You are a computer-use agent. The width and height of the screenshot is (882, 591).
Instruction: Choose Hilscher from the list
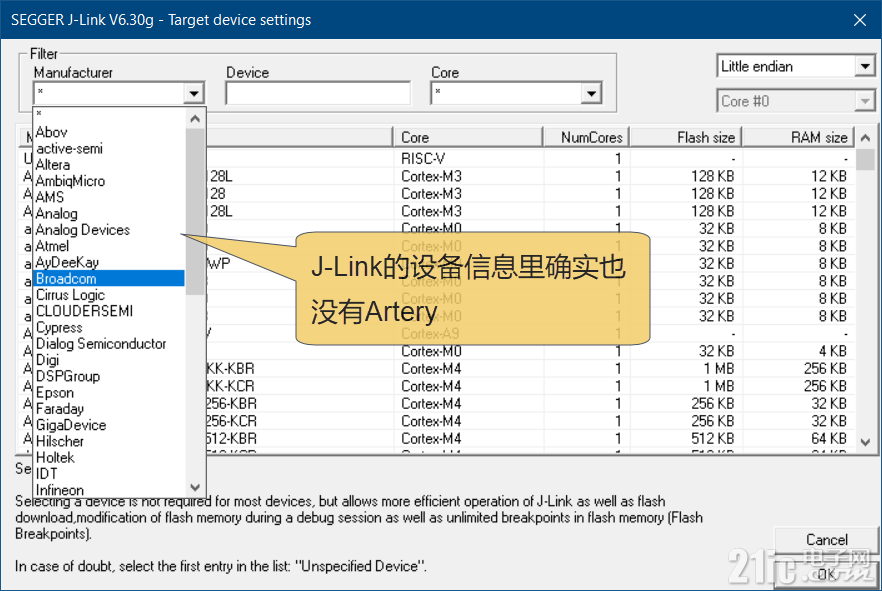(109, 442)
